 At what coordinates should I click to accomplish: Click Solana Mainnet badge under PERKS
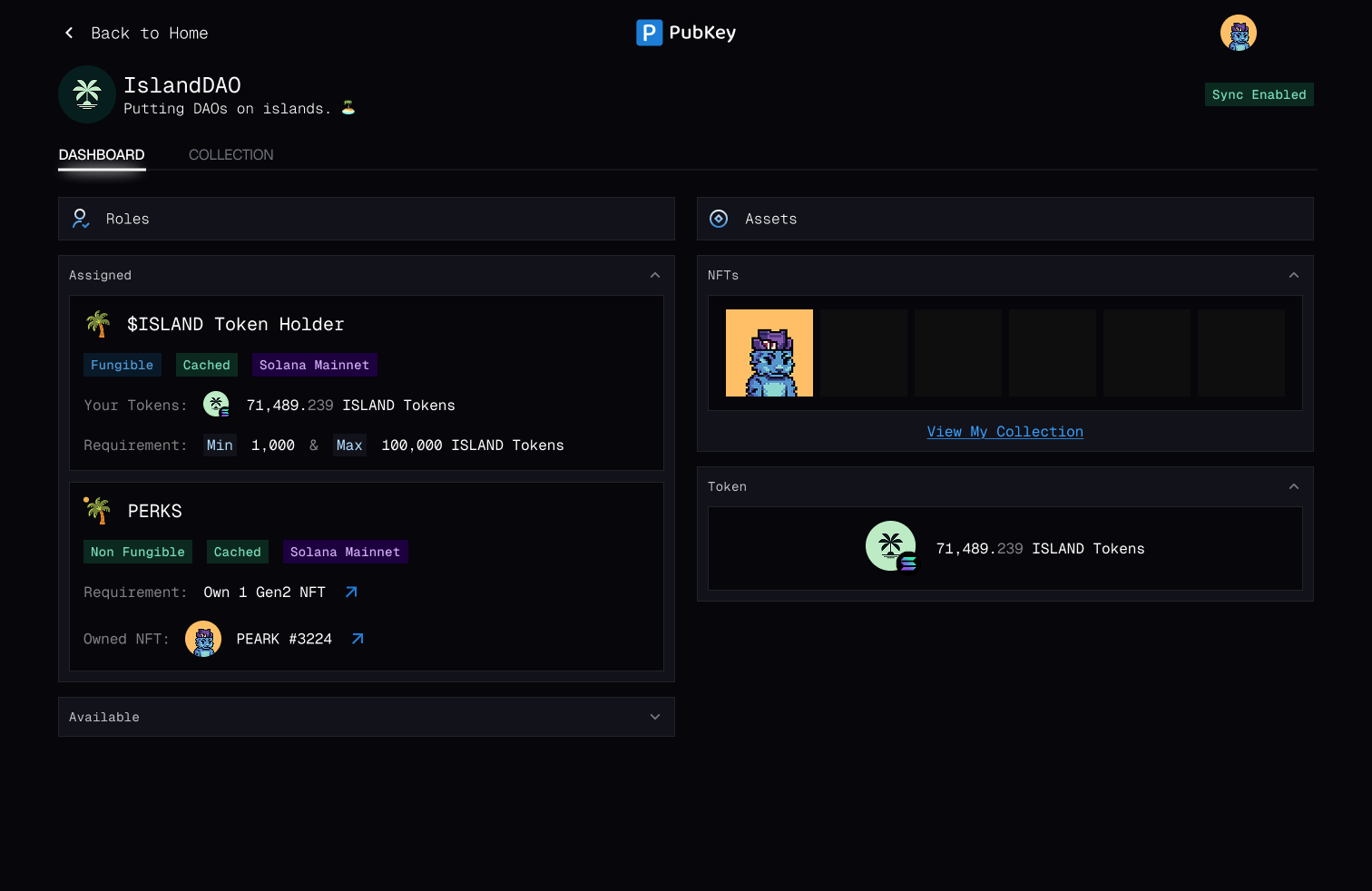coord(346,552)
